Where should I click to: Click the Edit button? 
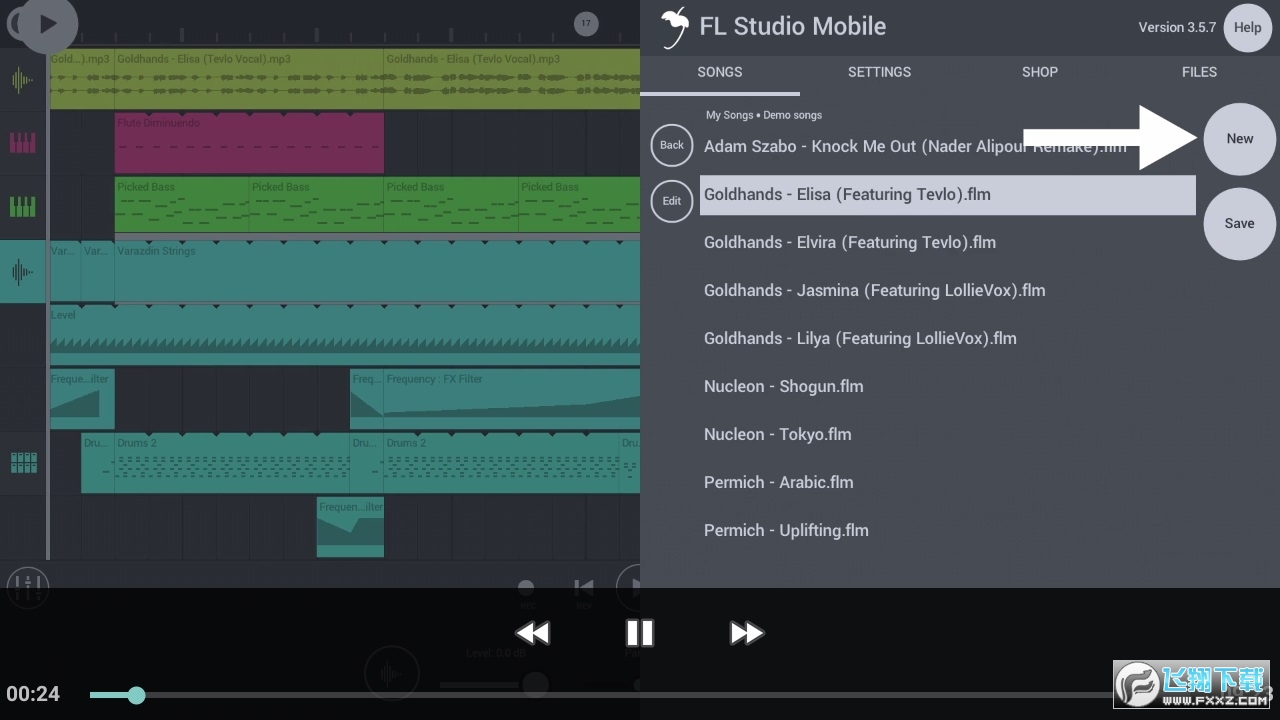[x=672, y=201]
